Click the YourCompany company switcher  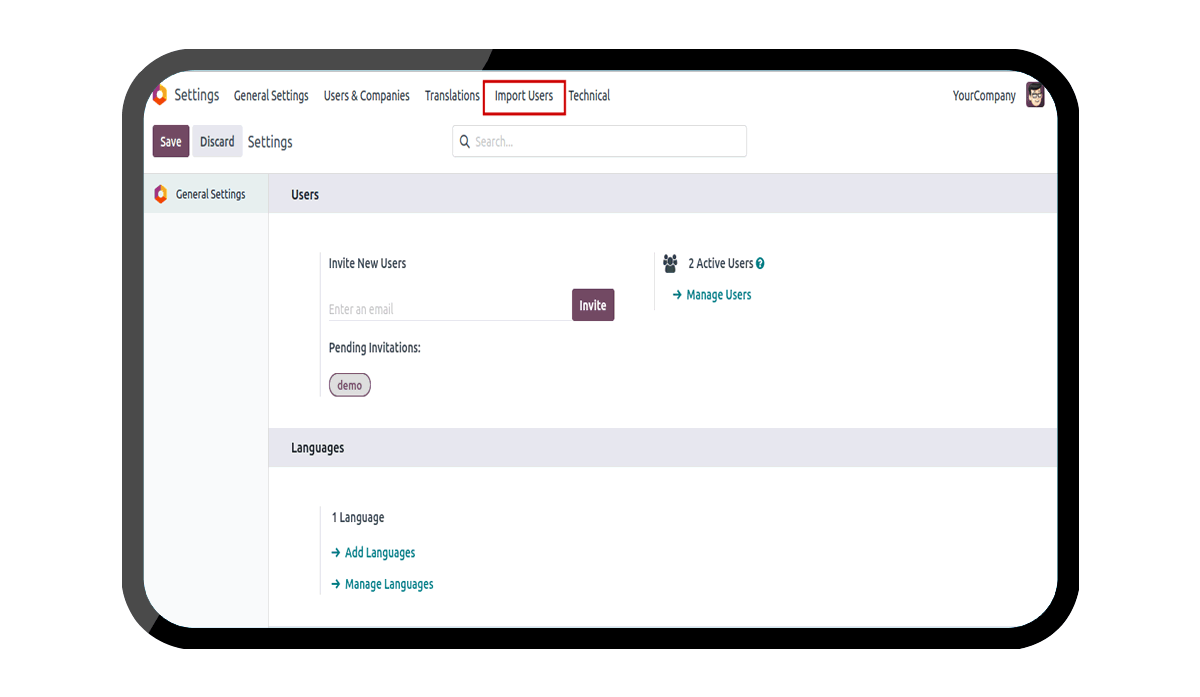984,96
